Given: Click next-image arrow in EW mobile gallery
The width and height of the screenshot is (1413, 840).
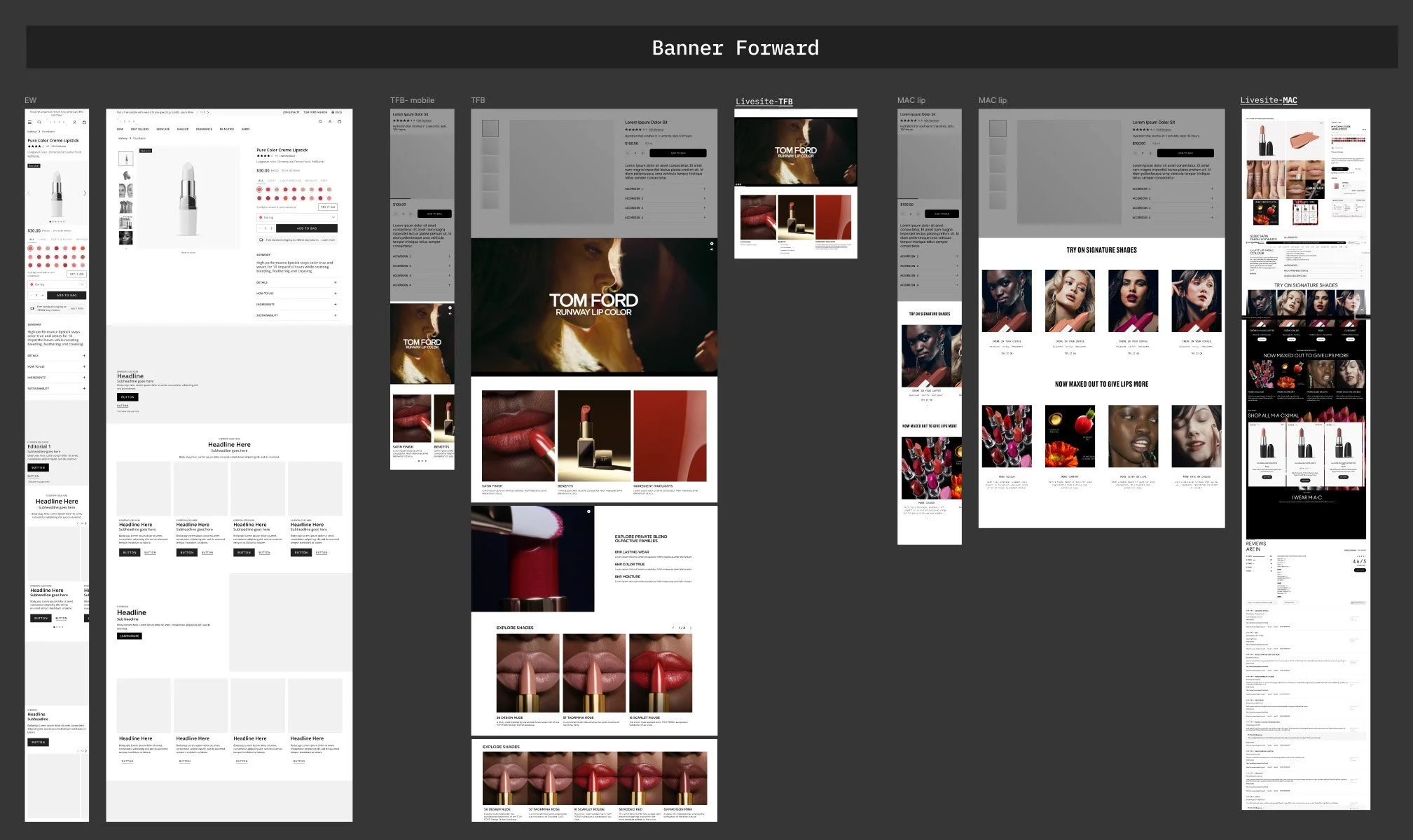Looking at the screenshot, I should pyautogui.click(x=85, y=193).
